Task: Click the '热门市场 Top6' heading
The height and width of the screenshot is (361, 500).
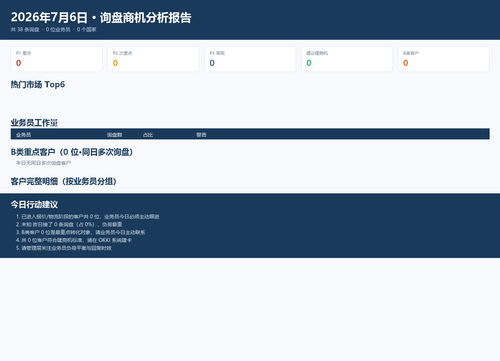Action: point(38,85)
